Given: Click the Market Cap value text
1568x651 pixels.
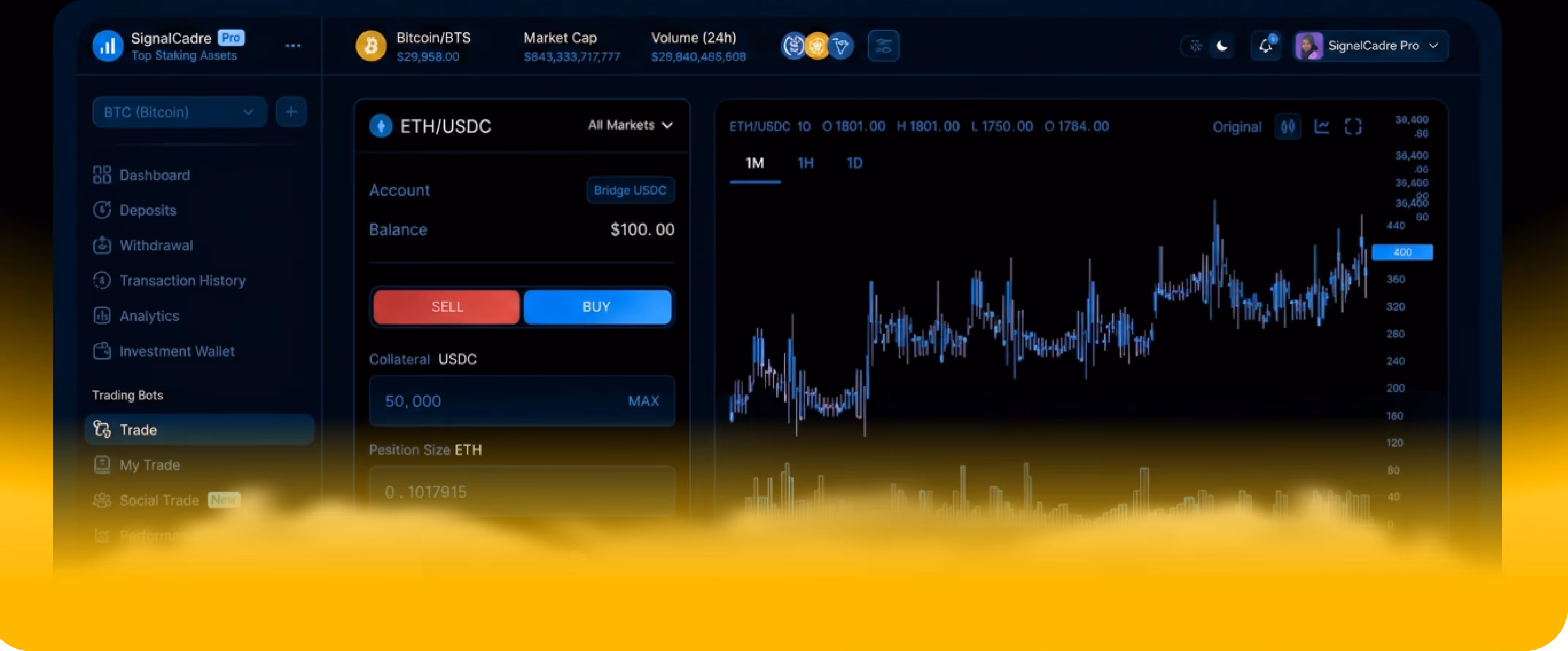Looking at the screenshot, I should tap(572, 57).
